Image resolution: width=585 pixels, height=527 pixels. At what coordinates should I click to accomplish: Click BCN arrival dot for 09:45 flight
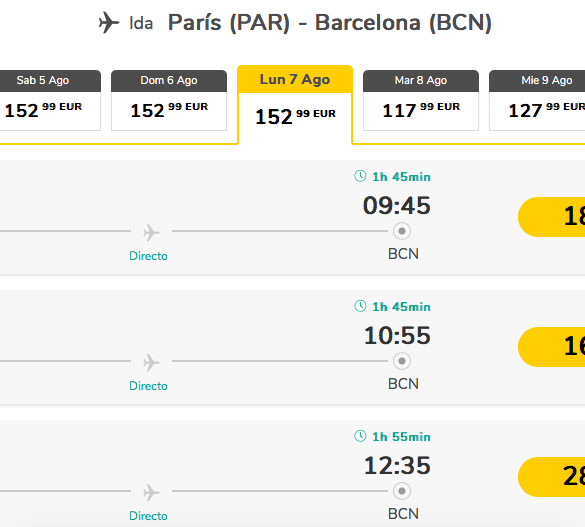coord(402,231)
